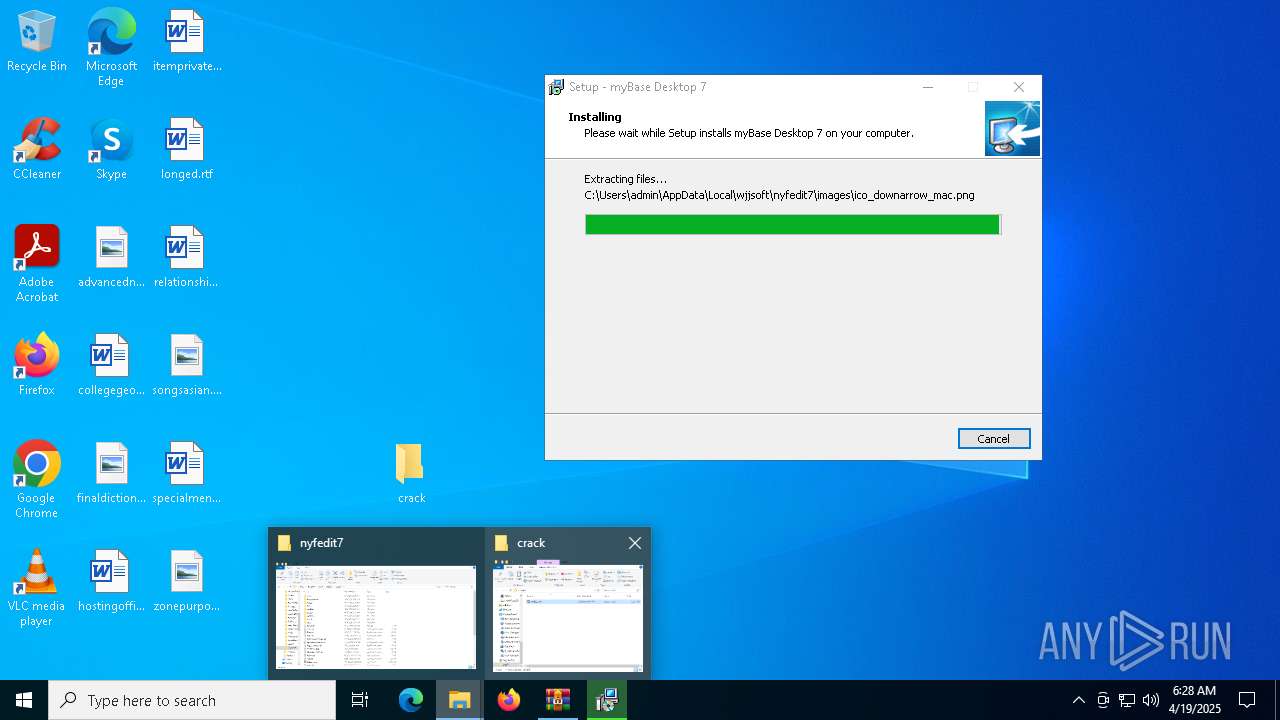This screenshot has width=1280, height=720.
Task: Select the advancedn image file icon
Action: [111, 258]
